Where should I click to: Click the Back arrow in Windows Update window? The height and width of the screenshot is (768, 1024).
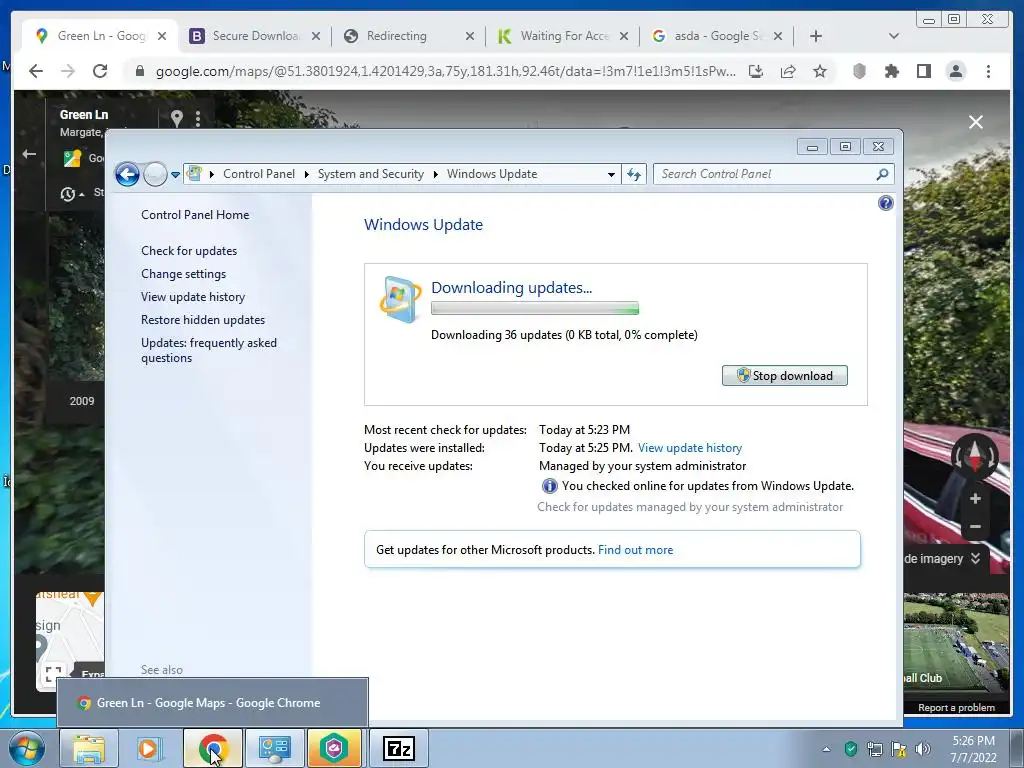127,174
